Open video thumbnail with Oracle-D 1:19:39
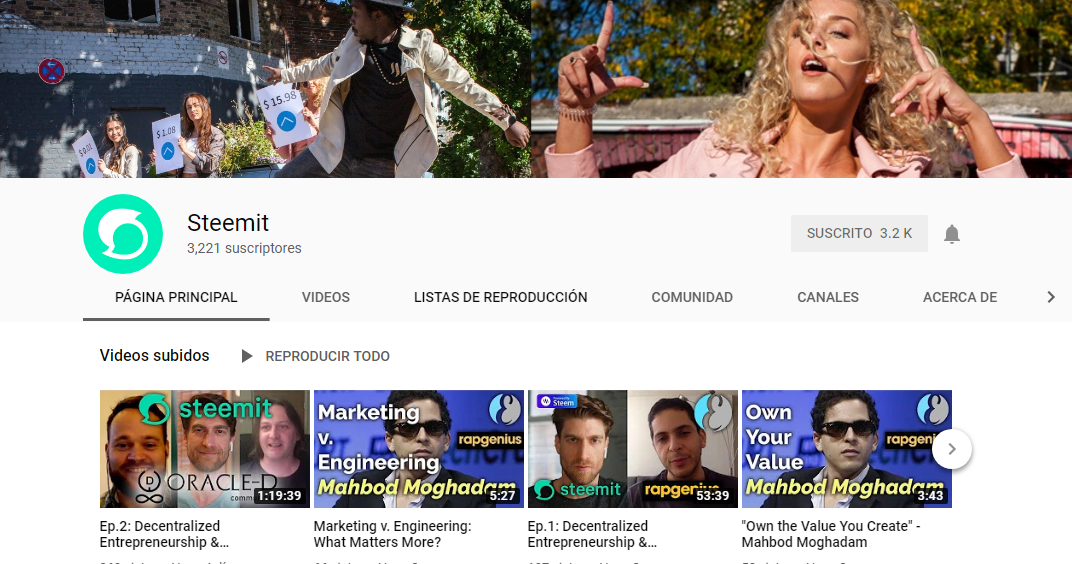 pyautogui.click(x=204, y=448)
